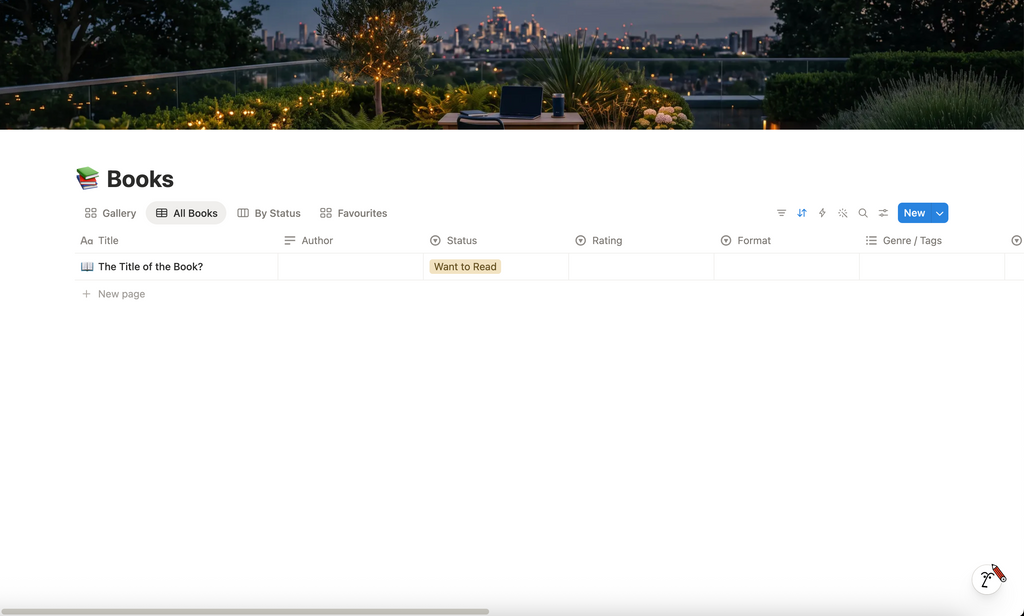Open automations lightning bolt icon

click(822, 213)
